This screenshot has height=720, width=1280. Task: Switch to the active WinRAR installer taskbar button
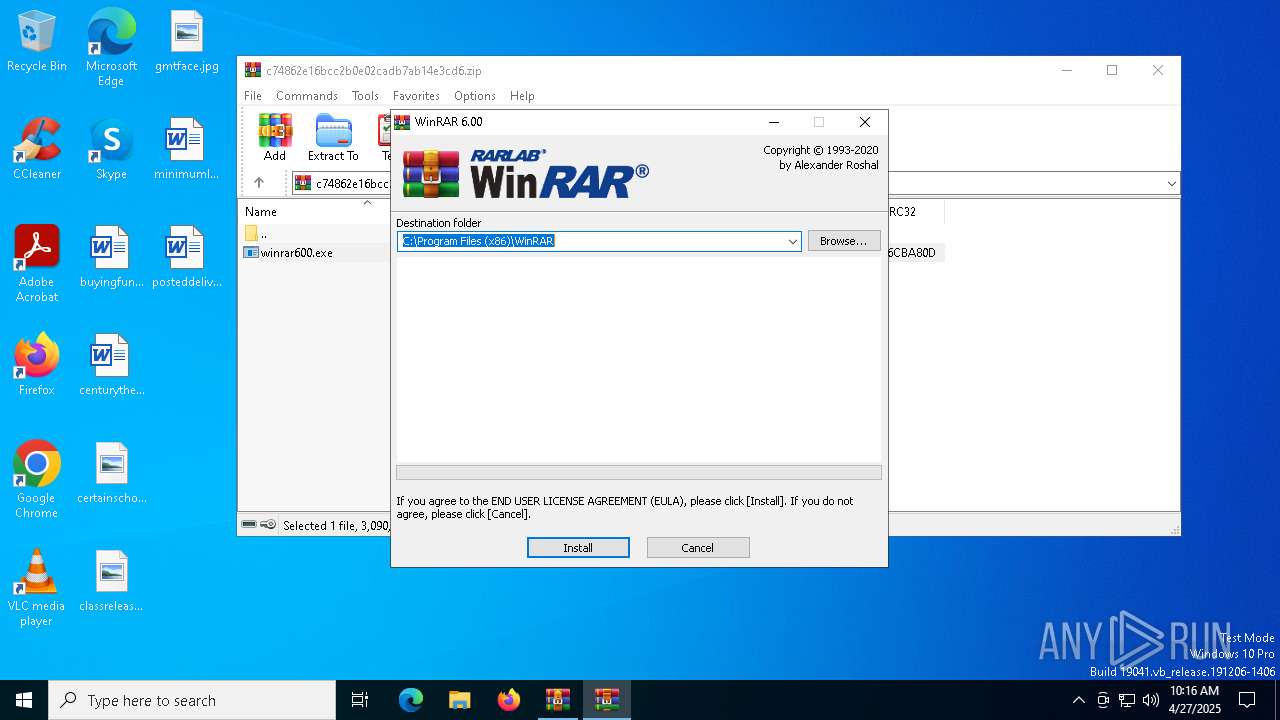click(x=606, y=700)
